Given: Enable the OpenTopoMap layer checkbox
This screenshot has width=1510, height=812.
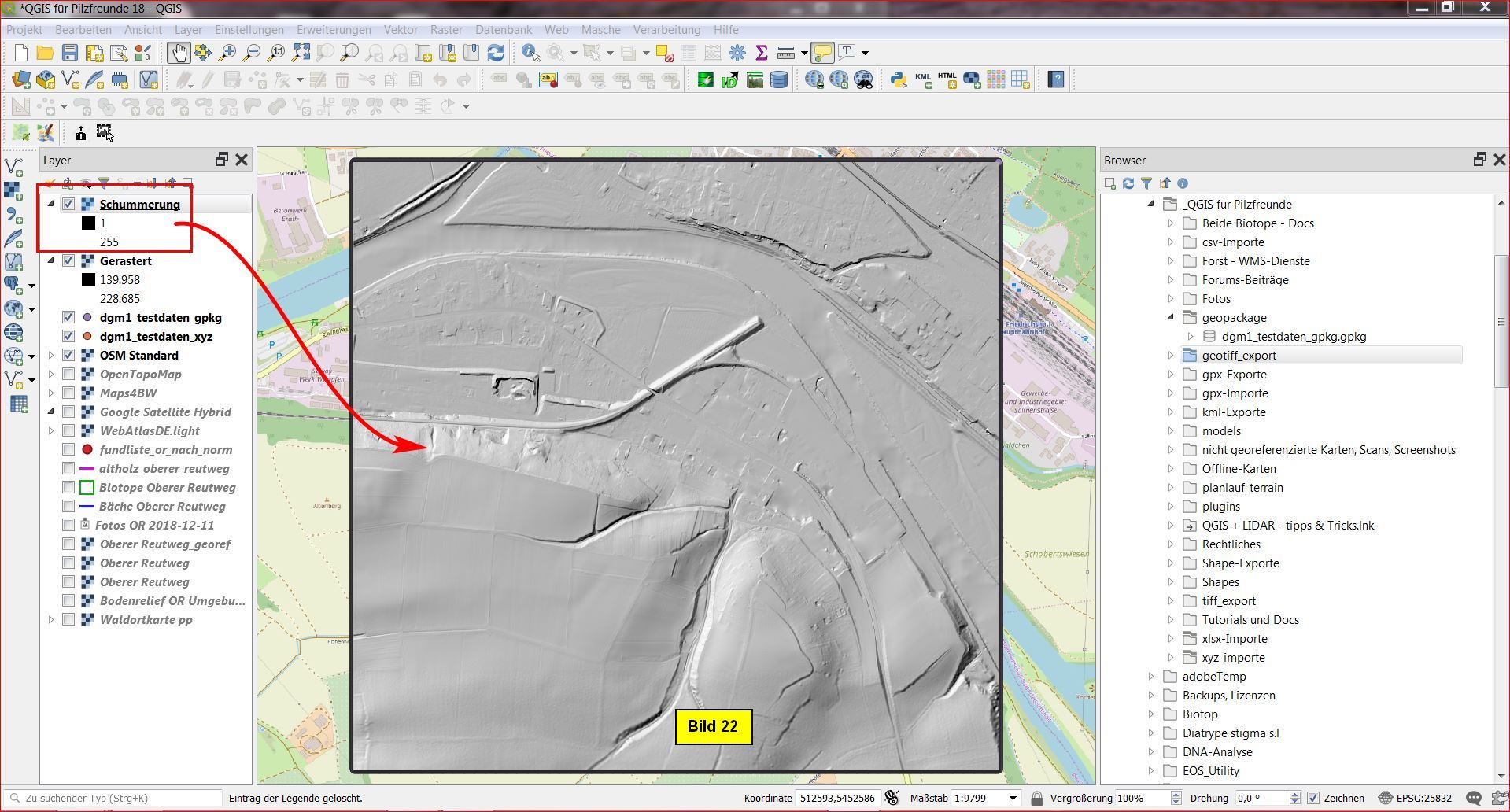Looking at the screenshot, I should (x=68, y=375).
